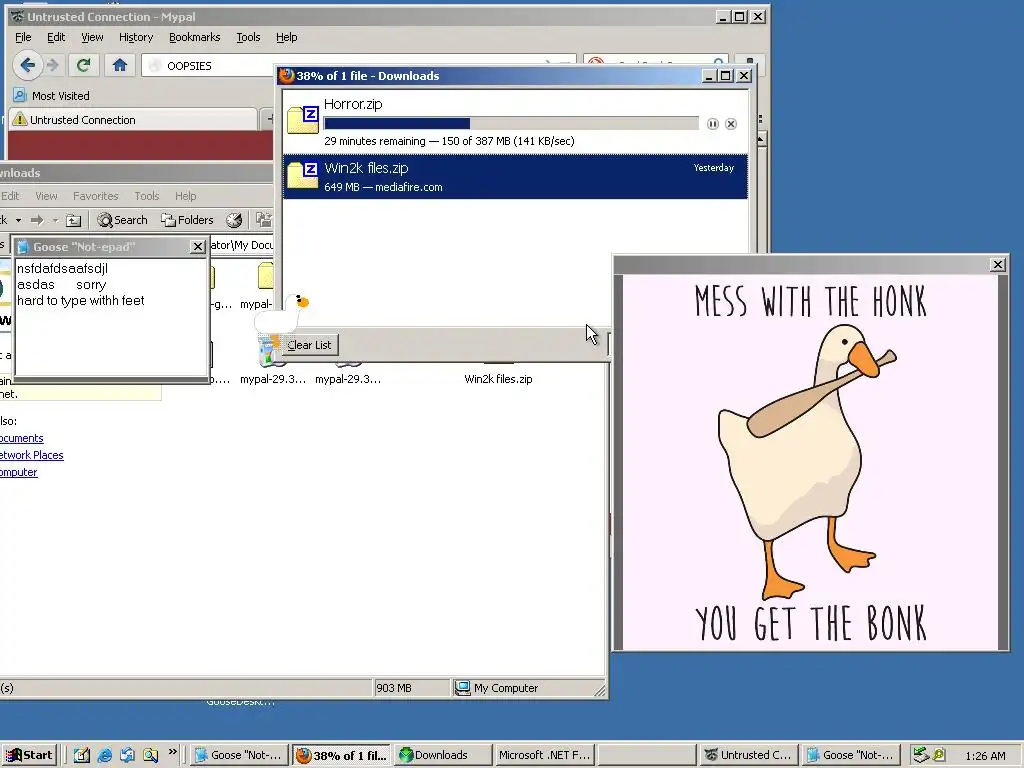
Task: Click the fourth Quick Launch search icon
Action: (150, 756)
